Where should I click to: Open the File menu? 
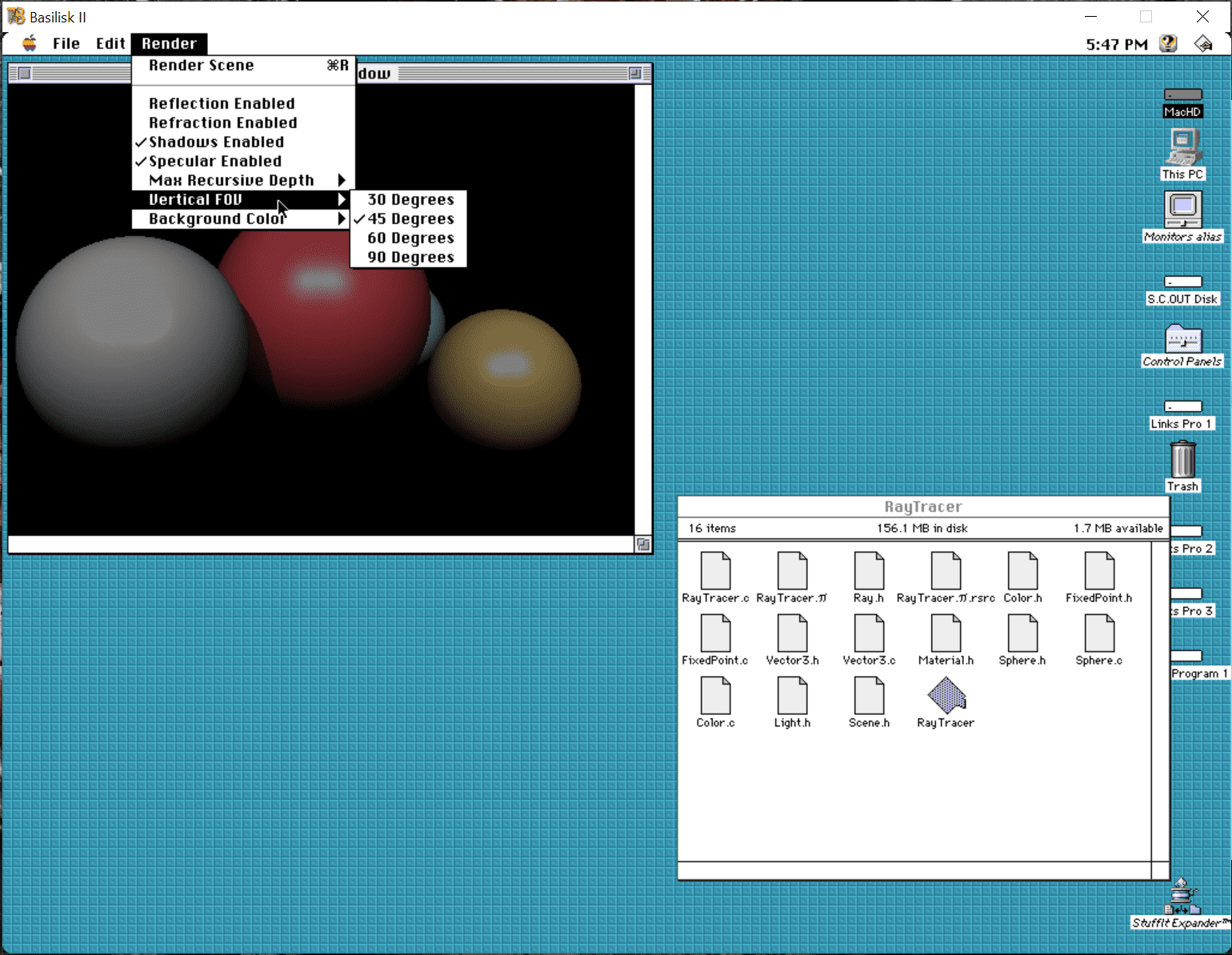coord(66,44)
